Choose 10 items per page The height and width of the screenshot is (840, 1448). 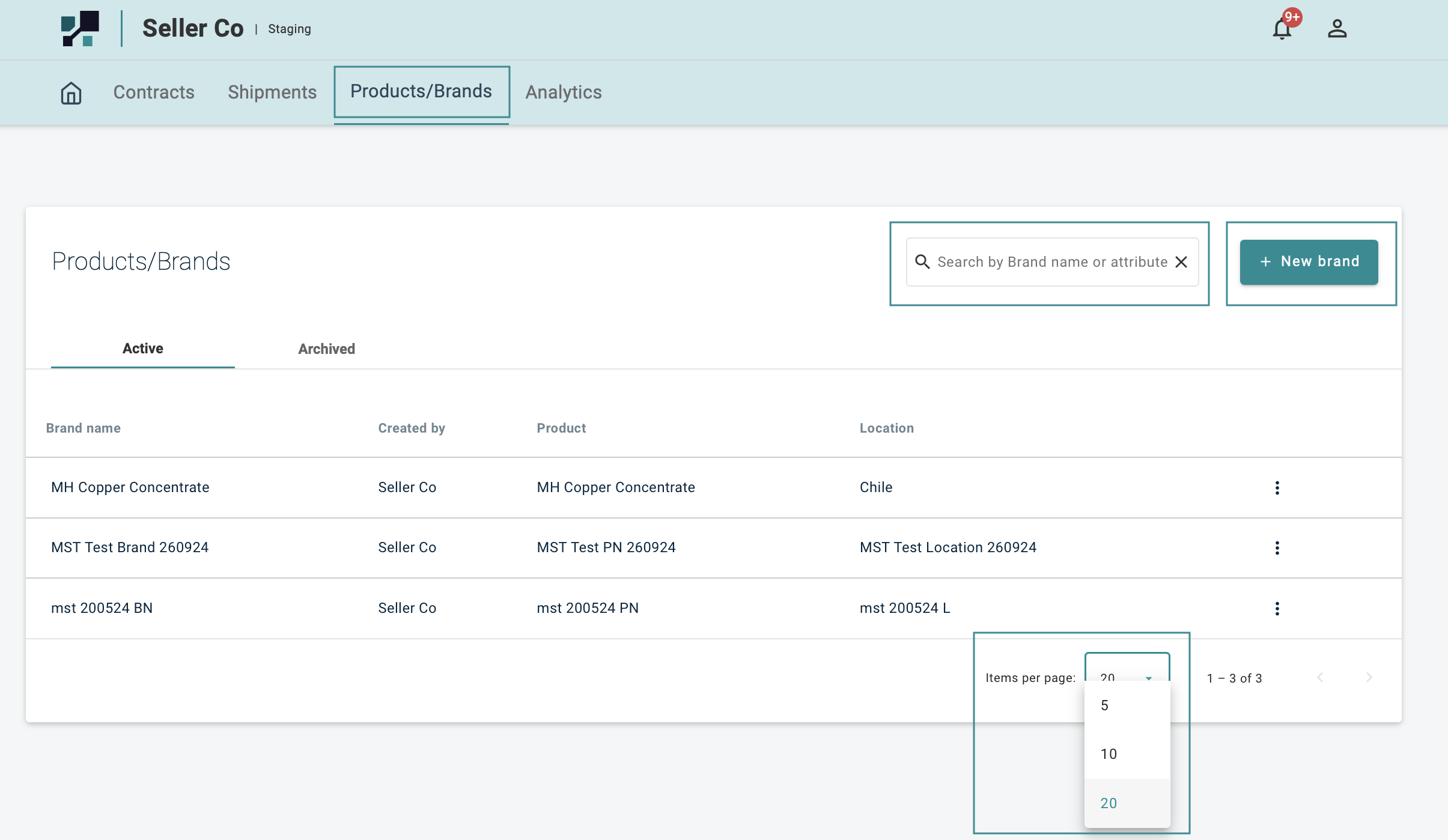(1126, 754)
